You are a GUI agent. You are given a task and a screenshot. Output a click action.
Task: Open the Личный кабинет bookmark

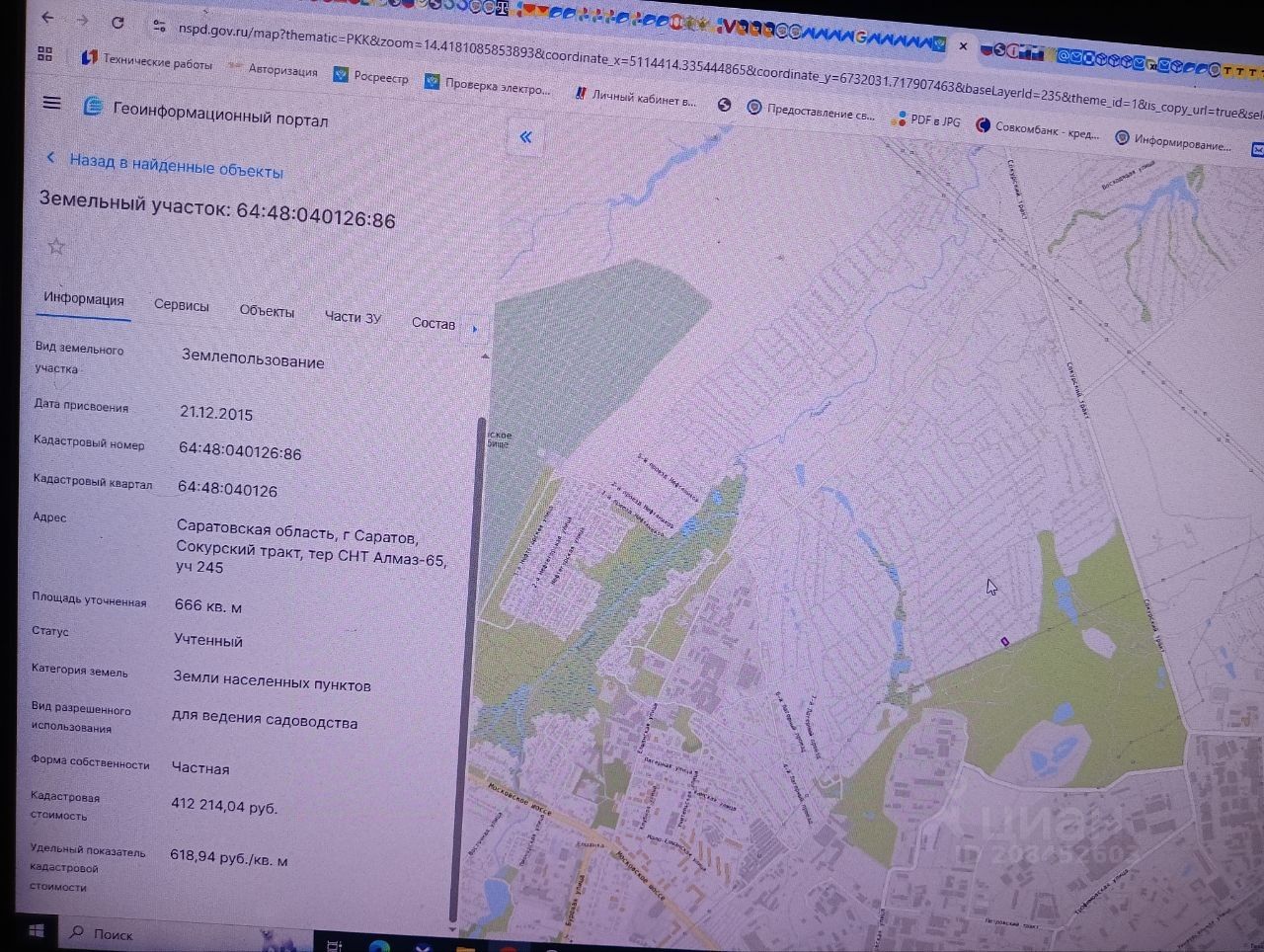(635, 97)
